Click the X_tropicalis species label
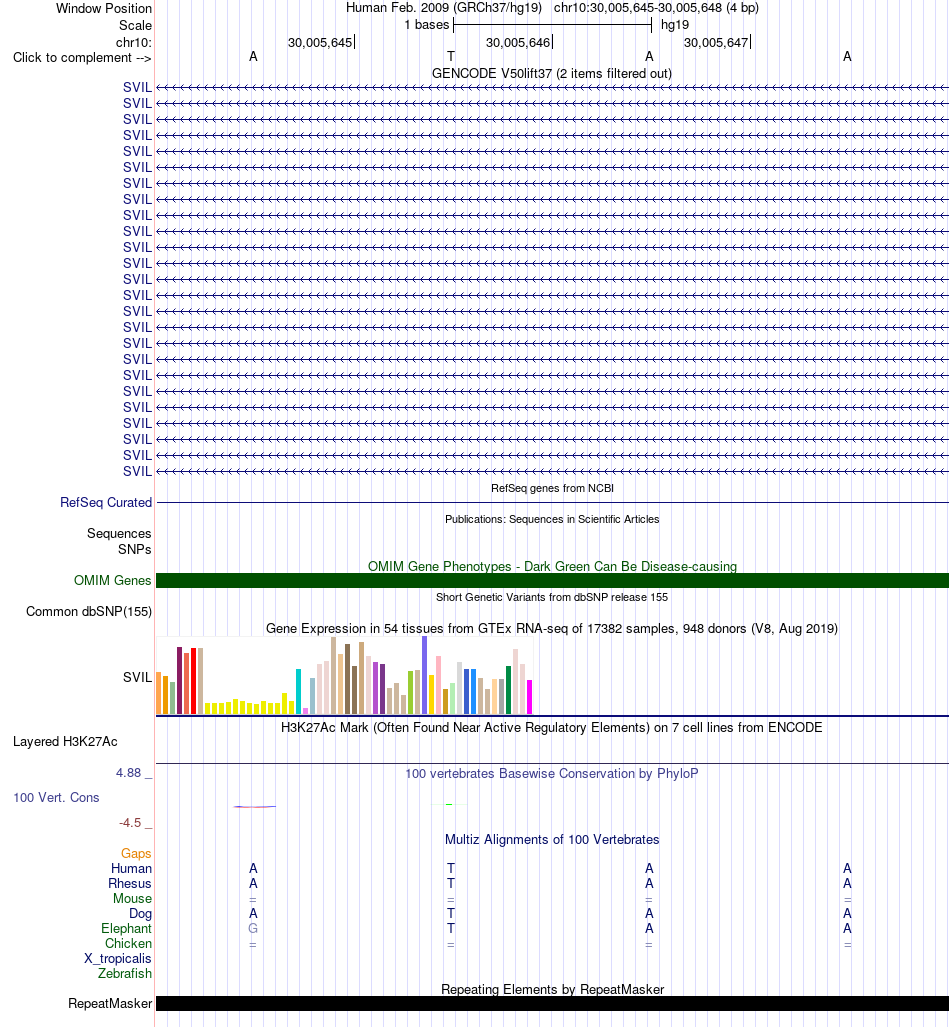 coord(117,959)
